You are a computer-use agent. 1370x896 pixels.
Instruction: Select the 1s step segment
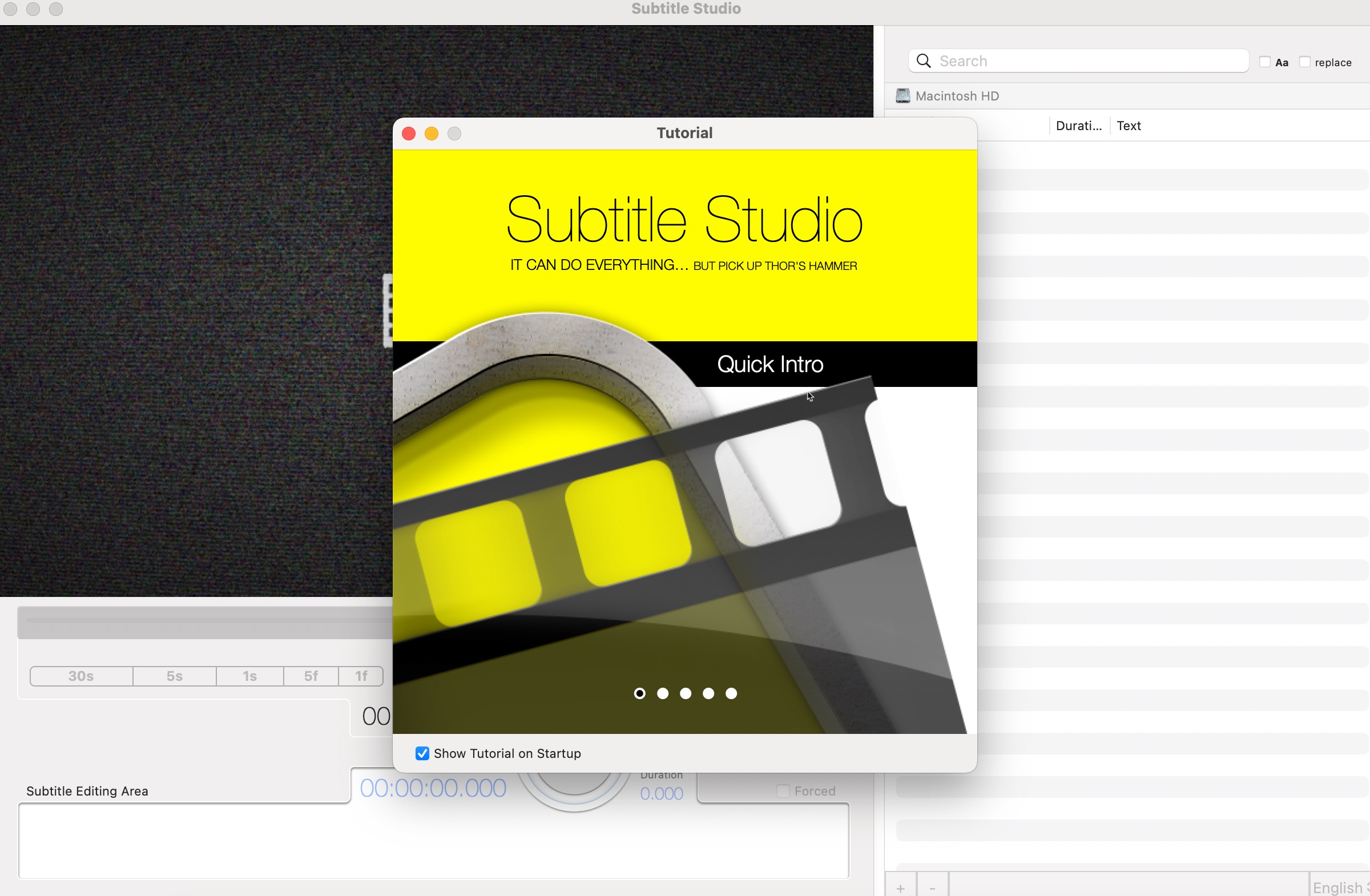[250, 676]
